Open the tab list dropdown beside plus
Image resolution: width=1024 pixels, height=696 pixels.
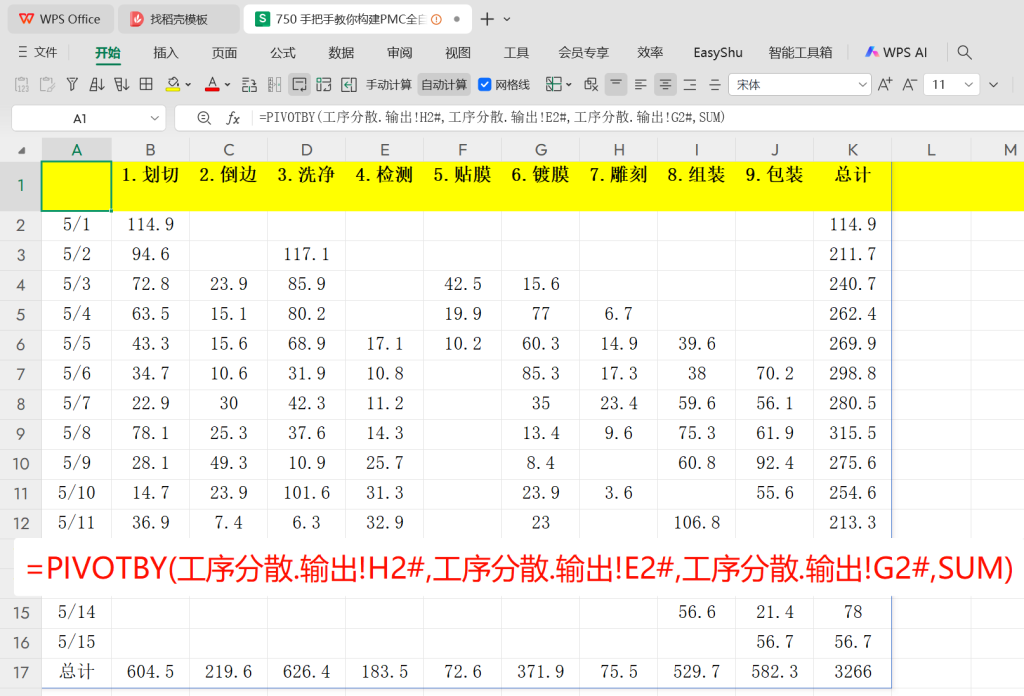click(507, 20)
